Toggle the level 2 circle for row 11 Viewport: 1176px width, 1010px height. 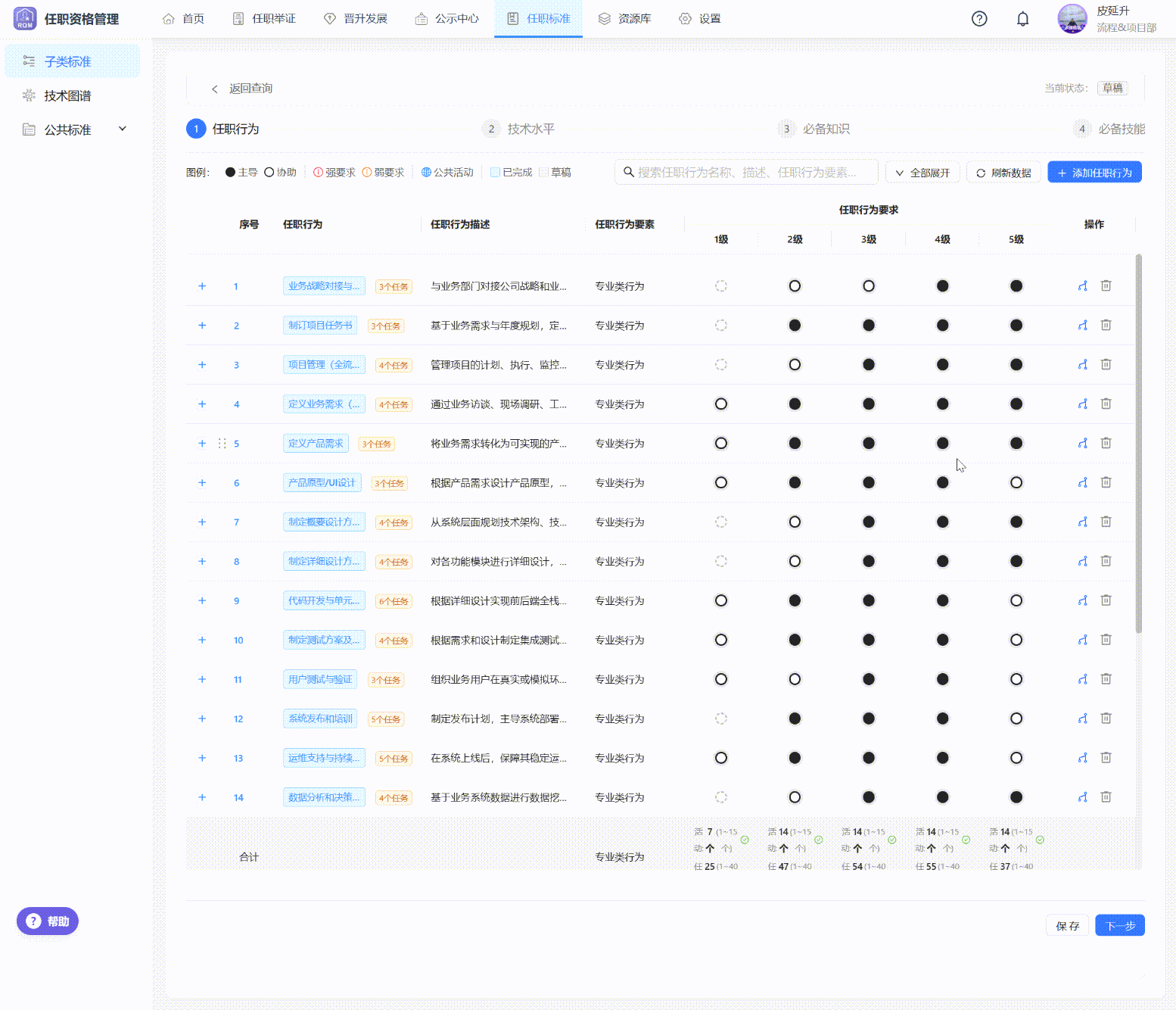[x=795, y=679]
